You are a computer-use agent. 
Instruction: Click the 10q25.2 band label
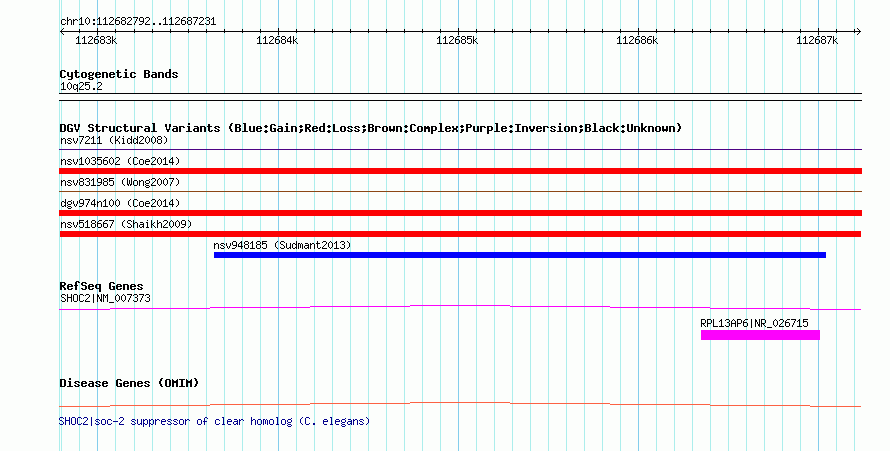(81, 86)
